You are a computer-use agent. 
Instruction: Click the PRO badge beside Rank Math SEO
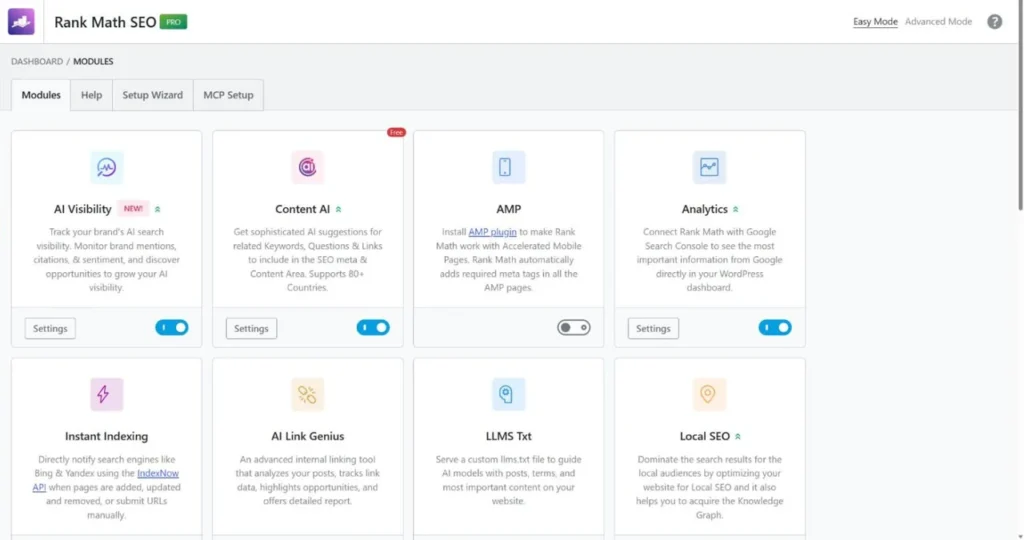point(173,22)
